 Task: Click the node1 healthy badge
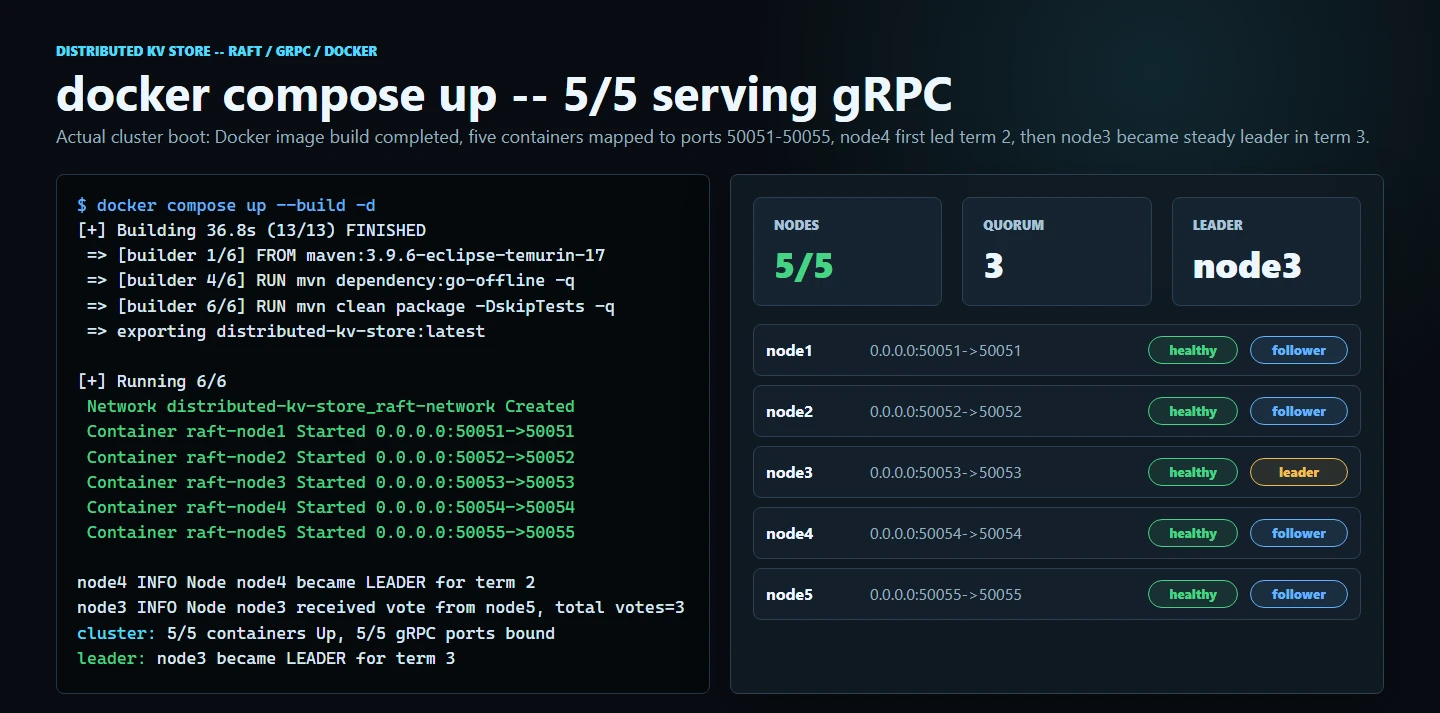1193,350
